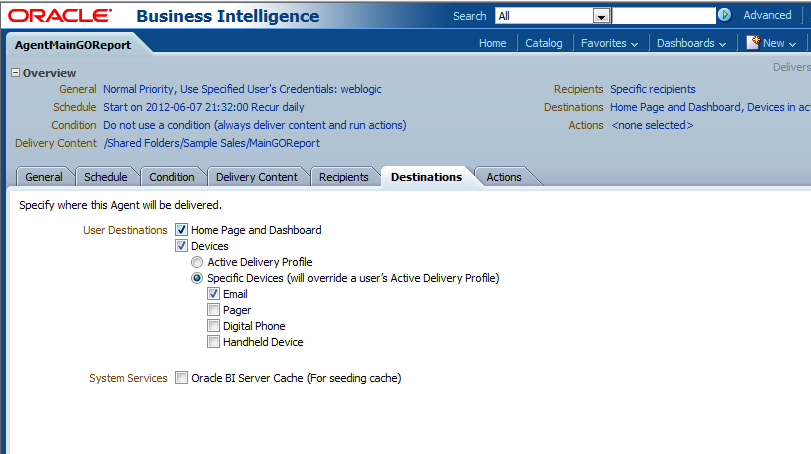Image resolution: width=811 pixels, height=454 pixels.
Task: Click the <none selected> actions link
Action: point(652,125)
